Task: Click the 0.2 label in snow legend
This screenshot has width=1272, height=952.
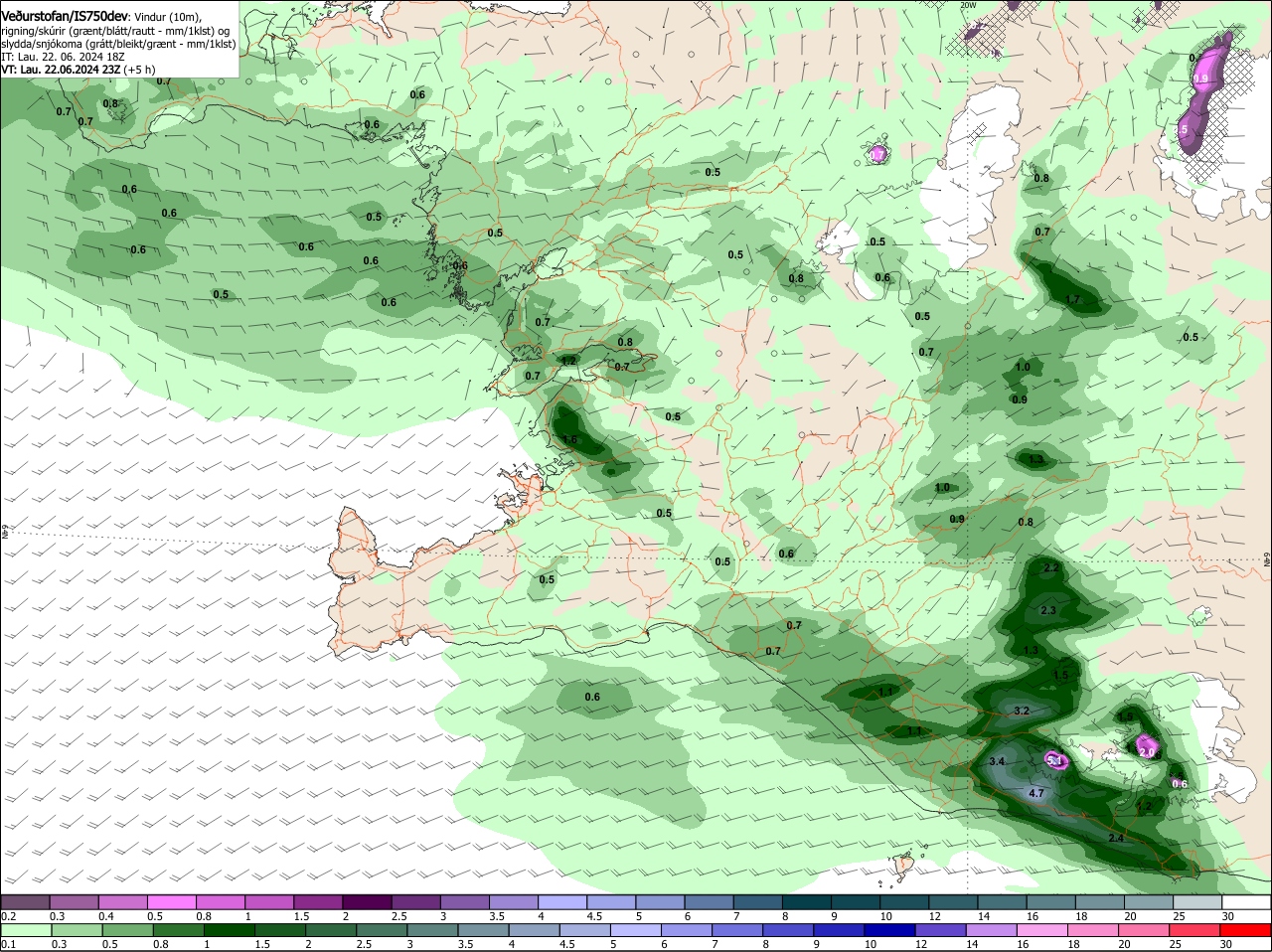Action: [8, 916]
